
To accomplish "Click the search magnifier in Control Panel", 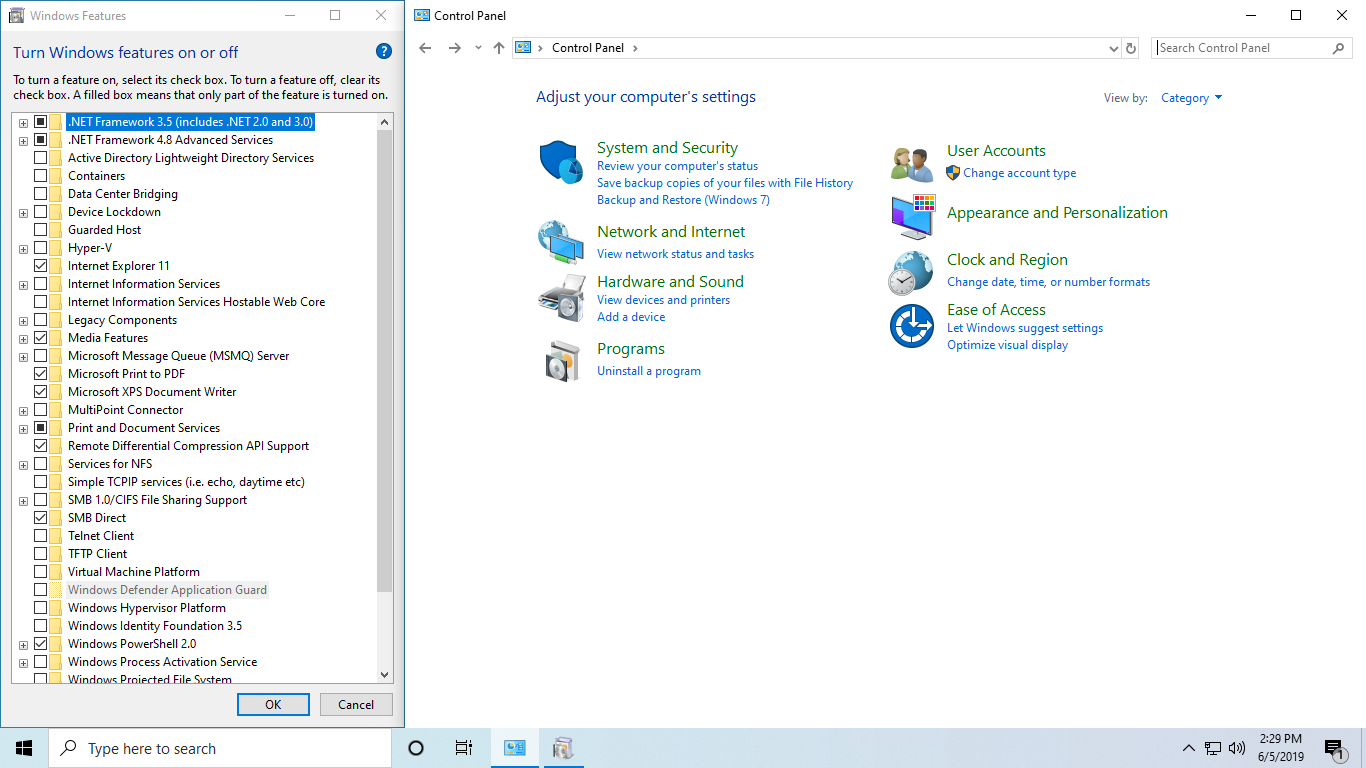I will point(1339,48).
